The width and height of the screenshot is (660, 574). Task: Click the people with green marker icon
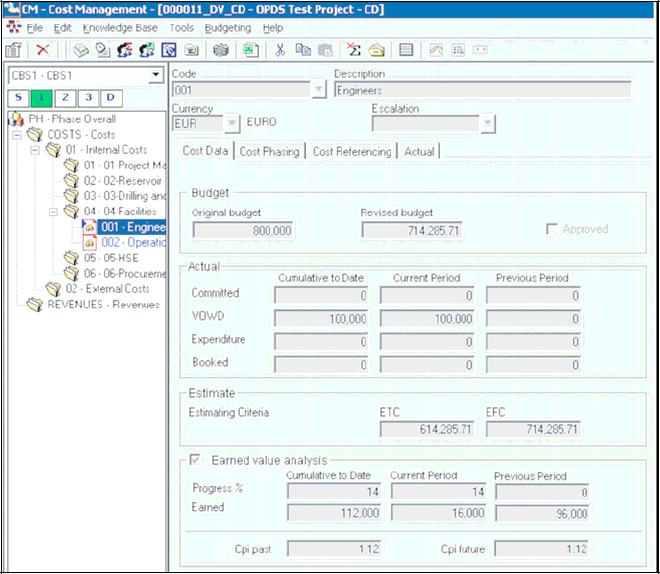(147, 50)
